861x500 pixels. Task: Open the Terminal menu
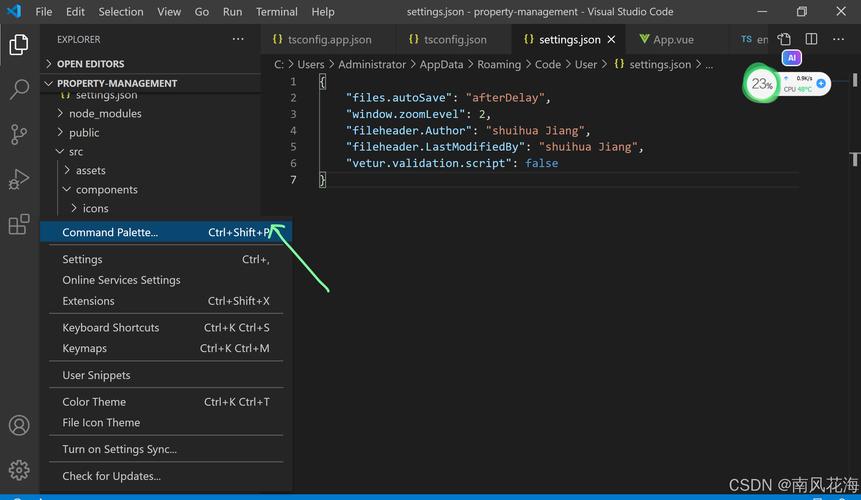pos(277,12)
